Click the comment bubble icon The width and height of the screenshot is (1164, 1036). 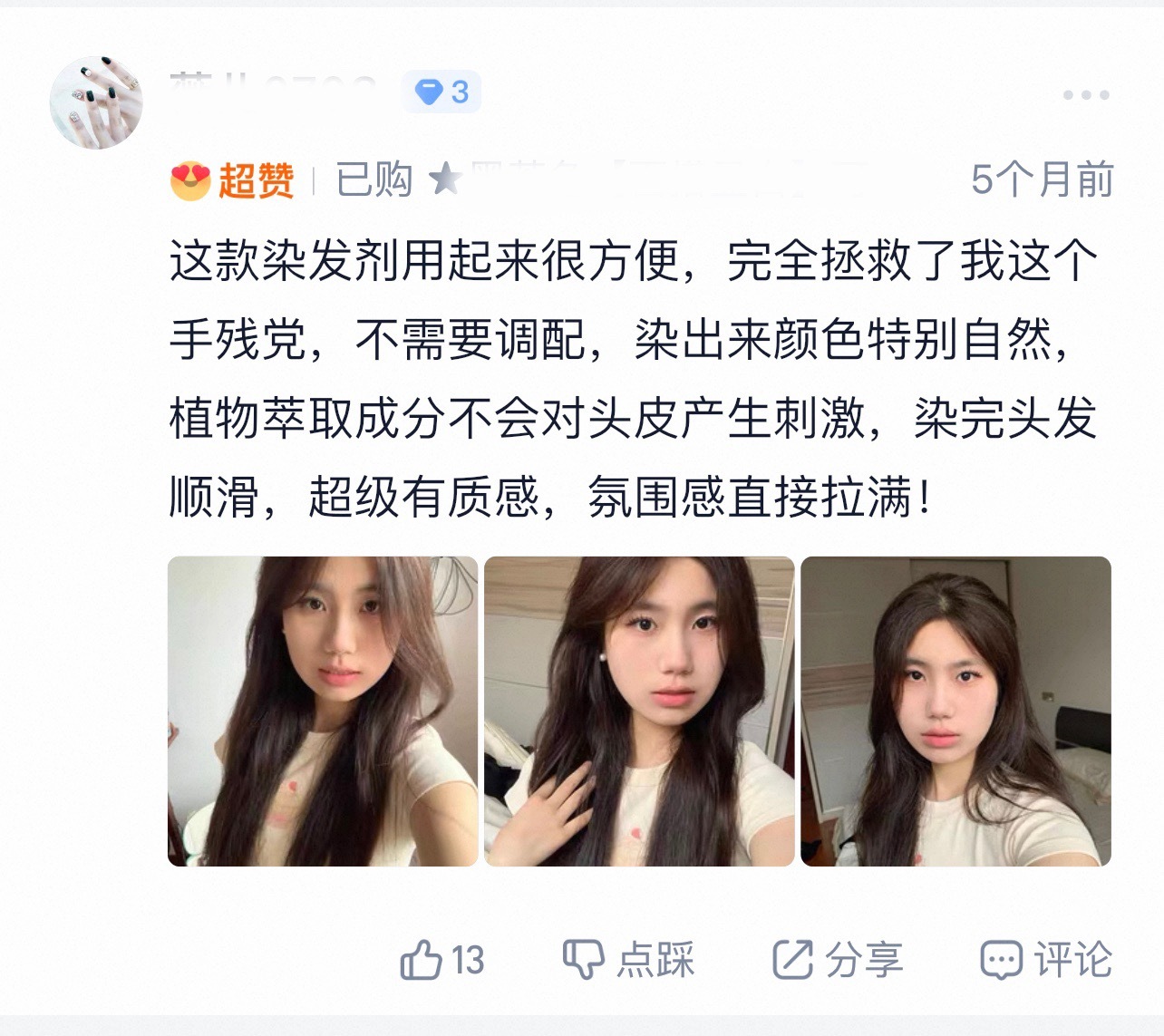click(x=1002, y=960)
